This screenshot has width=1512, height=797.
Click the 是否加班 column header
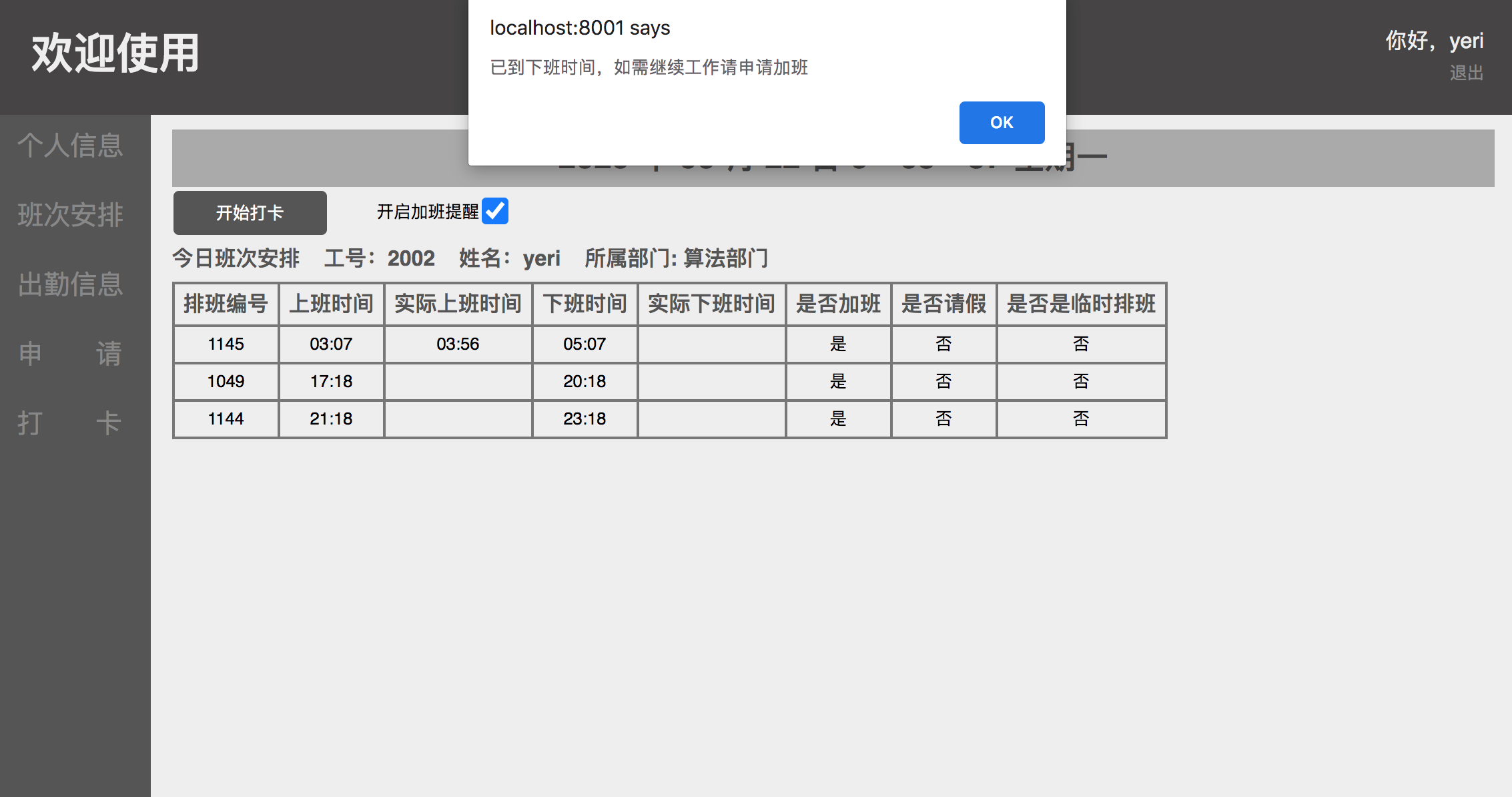[838, 304]
